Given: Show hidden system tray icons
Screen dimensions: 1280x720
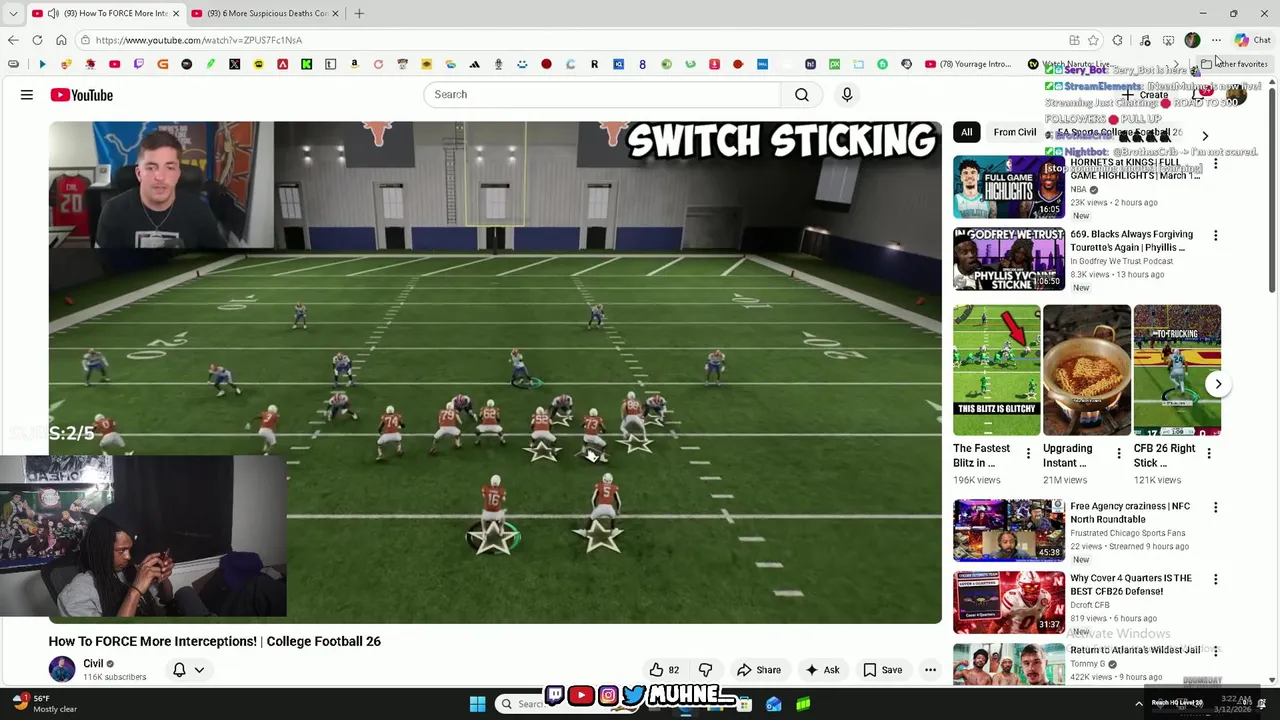Looking at the screenshot, I should click(1138, 704).
